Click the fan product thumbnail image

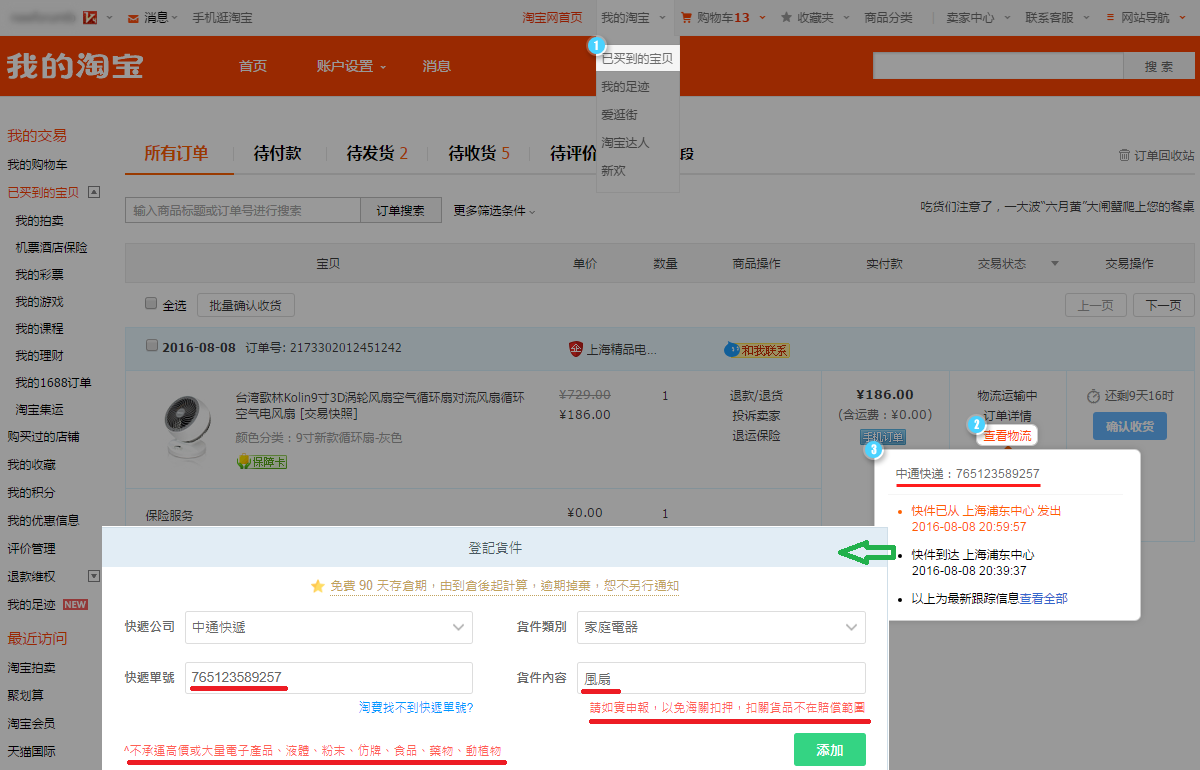(x=185, y=421)
